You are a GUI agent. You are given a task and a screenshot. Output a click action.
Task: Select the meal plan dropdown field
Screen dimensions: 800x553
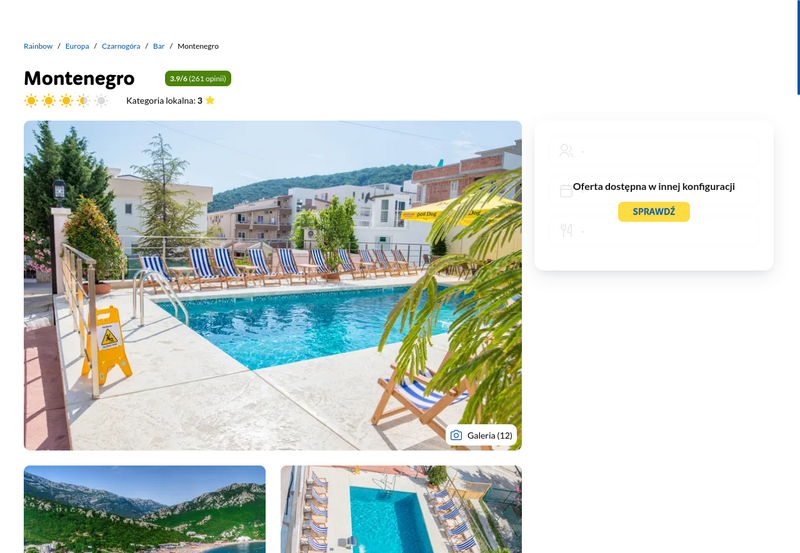click(654, 231)
